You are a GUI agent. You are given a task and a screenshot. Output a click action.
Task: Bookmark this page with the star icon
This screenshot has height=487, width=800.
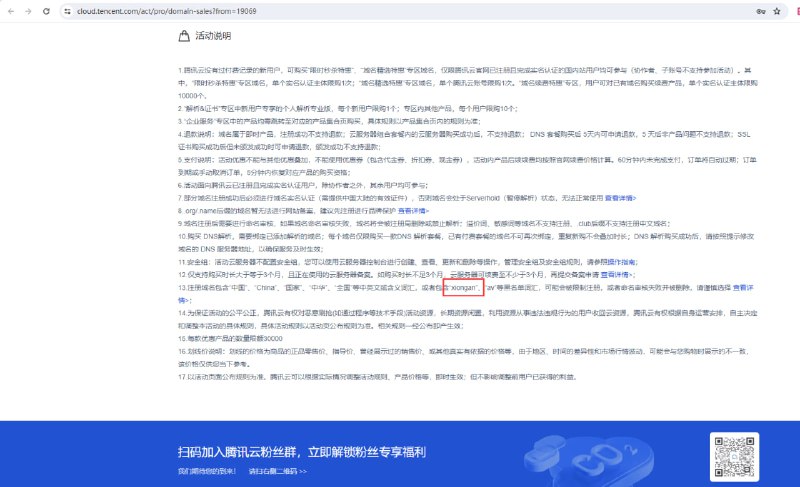click(777, 11)
